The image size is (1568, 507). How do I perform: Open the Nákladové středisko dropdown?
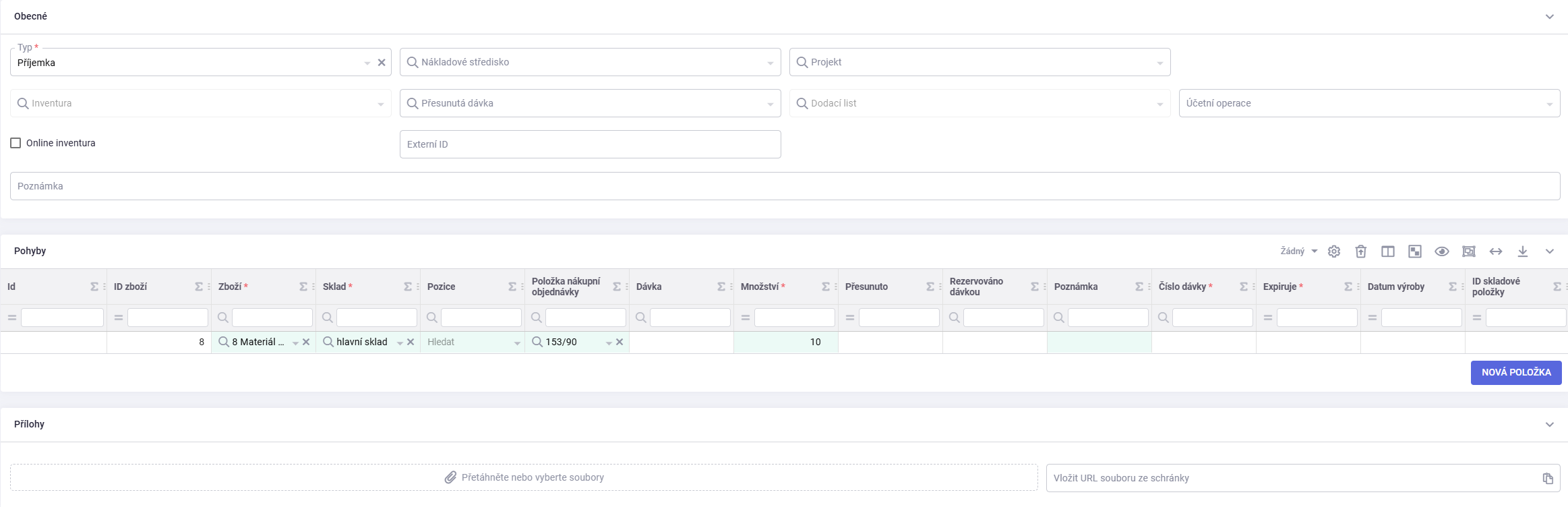(771, 63)
